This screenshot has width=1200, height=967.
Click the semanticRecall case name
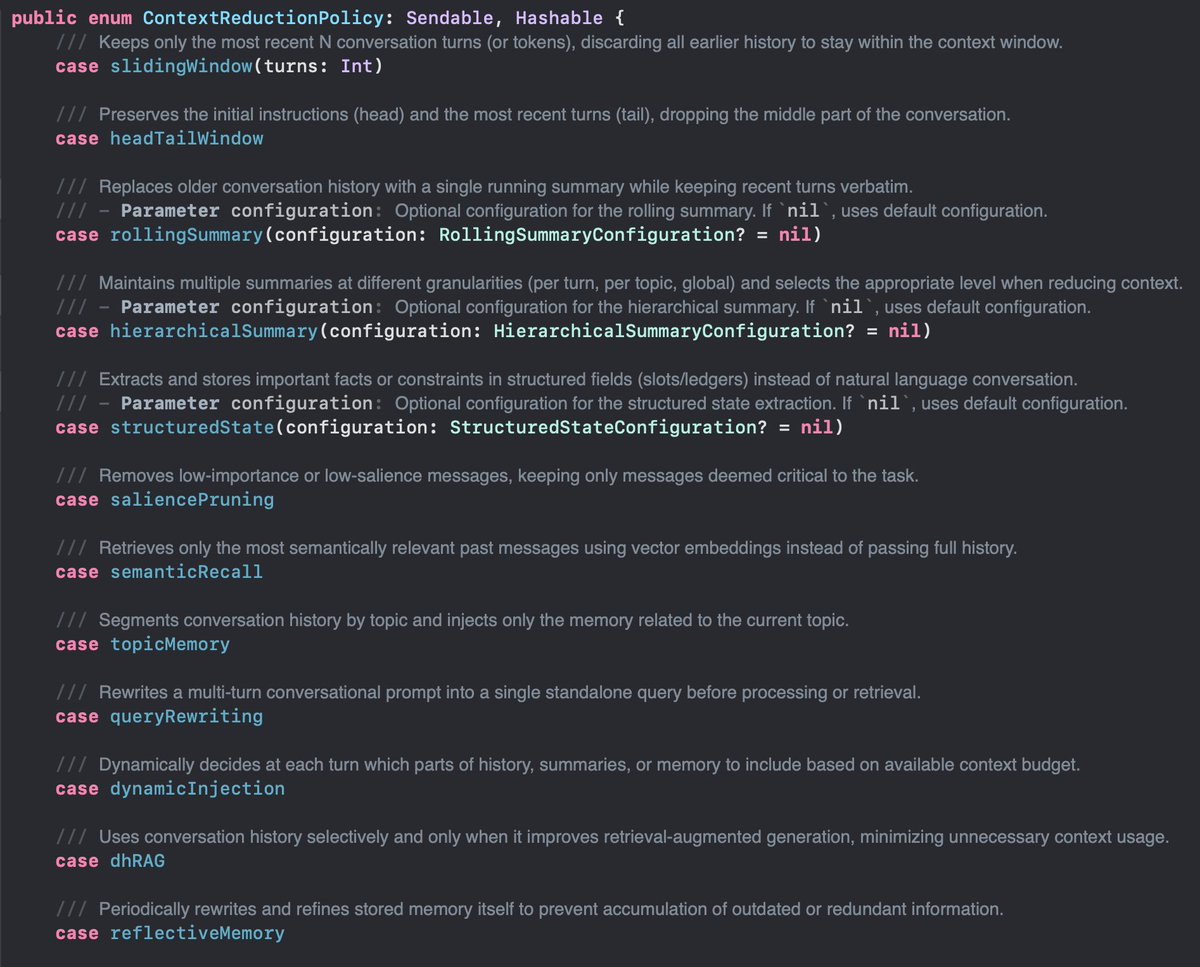coord(187,572)
